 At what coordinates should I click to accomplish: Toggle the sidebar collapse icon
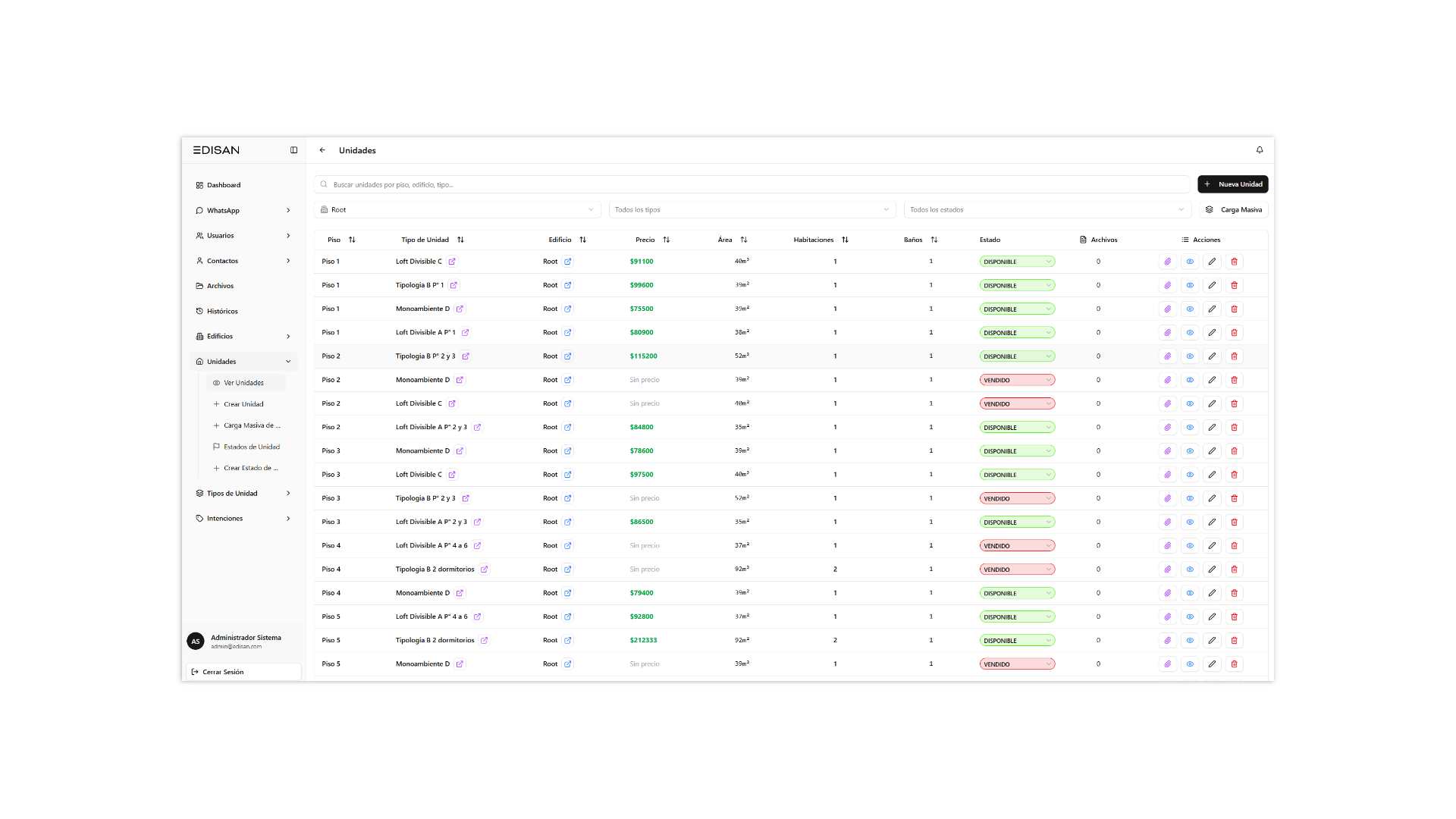293,150
